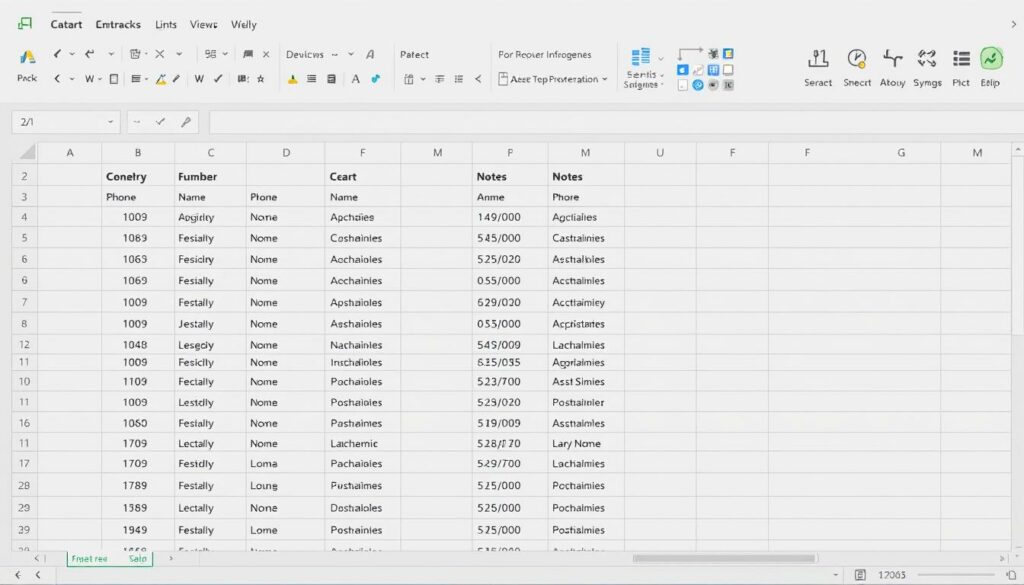Click the blue paint icon beside letter A
The image size is (1024, 585).
pos(376,79)
